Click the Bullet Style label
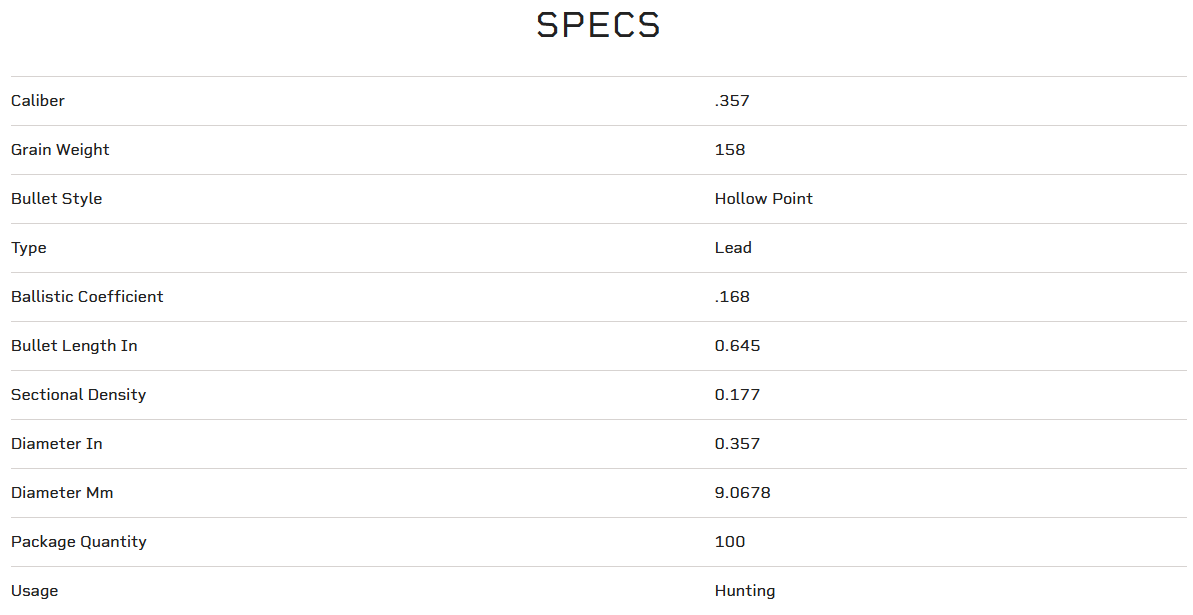 tap(56, 199)
